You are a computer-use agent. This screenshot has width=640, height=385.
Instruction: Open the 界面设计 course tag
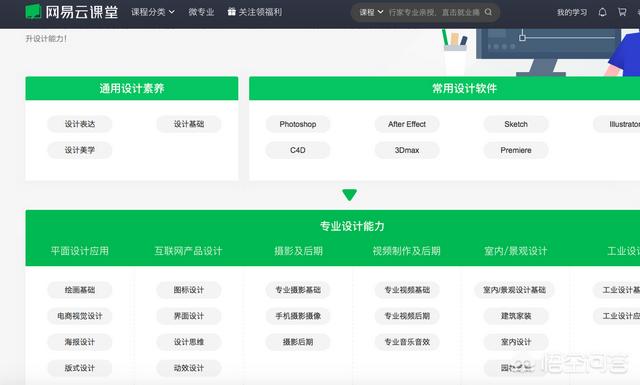(x=189, y=316)
